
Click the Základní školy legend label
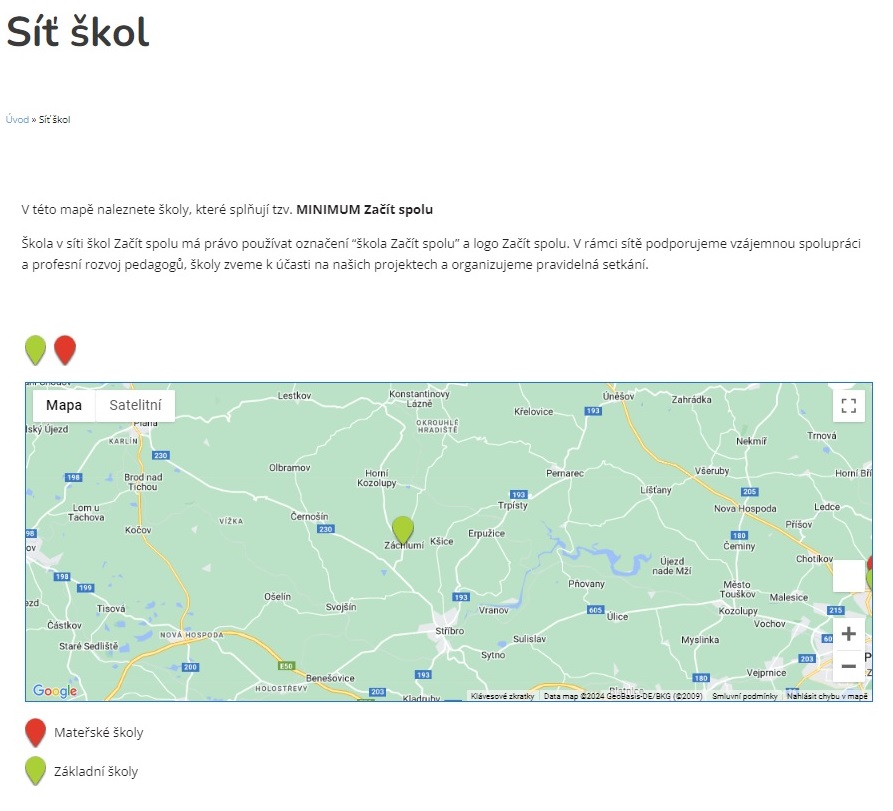coord(96,771)
